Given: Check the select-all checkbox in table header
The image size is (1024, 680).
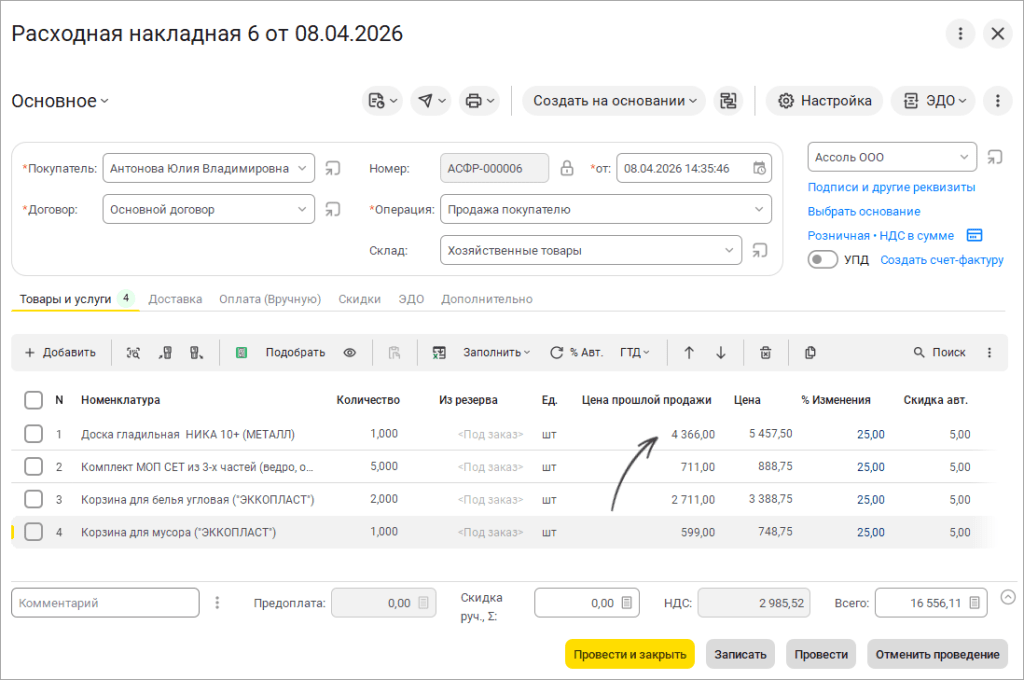Looking at the screenshot, I should tap(33, 400).
